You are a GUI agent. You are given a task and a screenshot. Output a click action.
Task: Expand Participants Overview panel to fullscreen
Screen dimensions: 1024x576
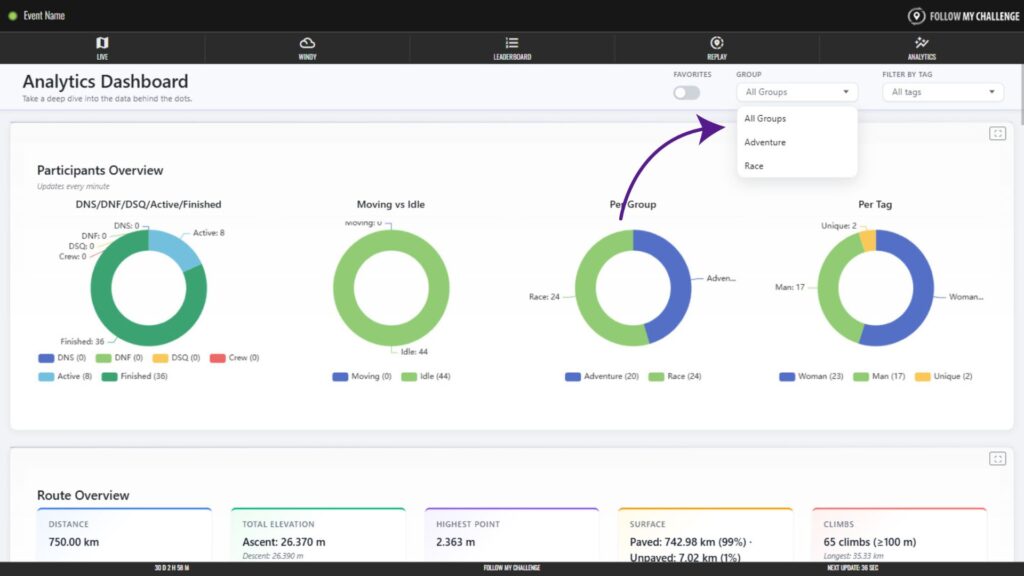(997, 134)
